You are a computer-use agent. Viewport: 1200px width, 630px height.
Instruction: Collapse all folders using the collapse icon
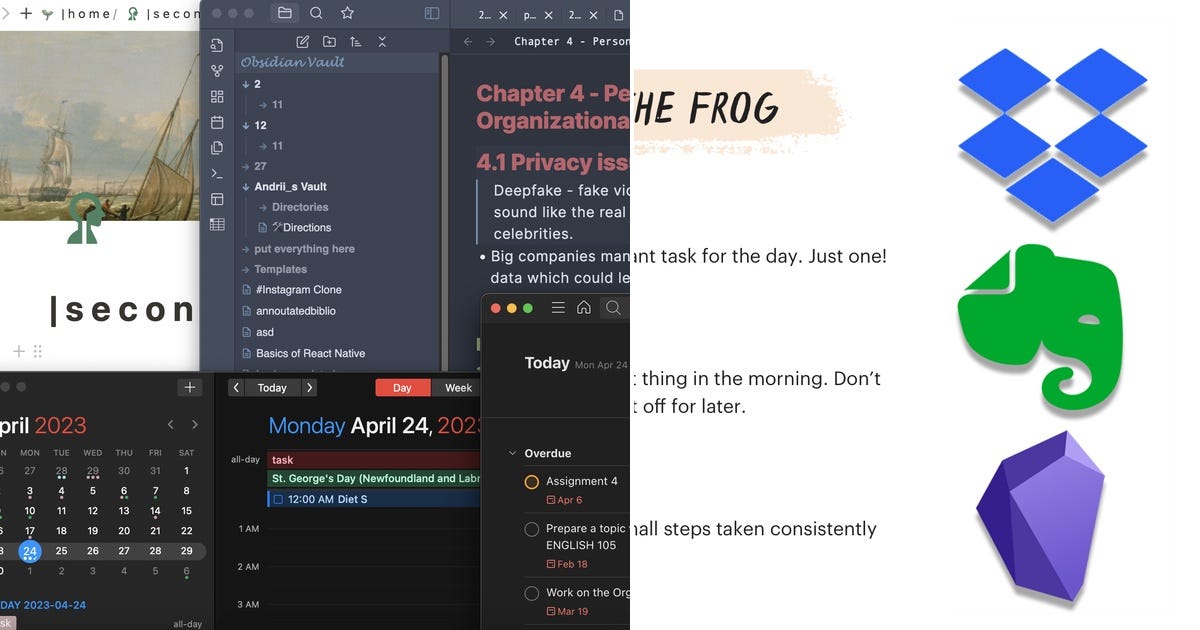click(x=382, y=41)
